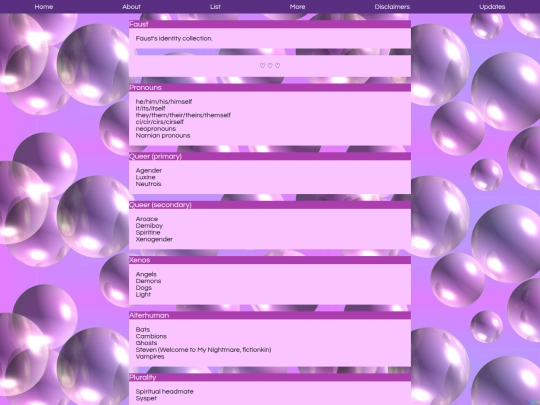Select the Angels entry
The height and width of the screenshot is (405, 540).
146,274
